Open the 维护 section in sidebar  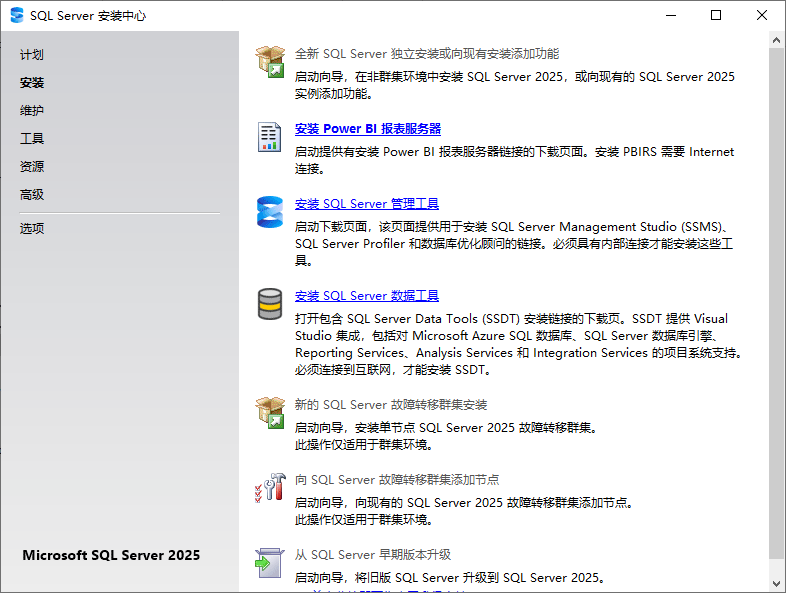coord(32,111)
